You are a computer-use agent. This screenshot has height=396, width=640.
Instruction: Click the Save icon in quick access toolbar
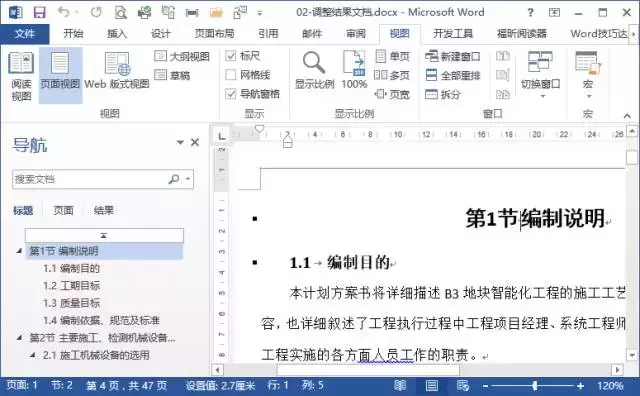39,13
